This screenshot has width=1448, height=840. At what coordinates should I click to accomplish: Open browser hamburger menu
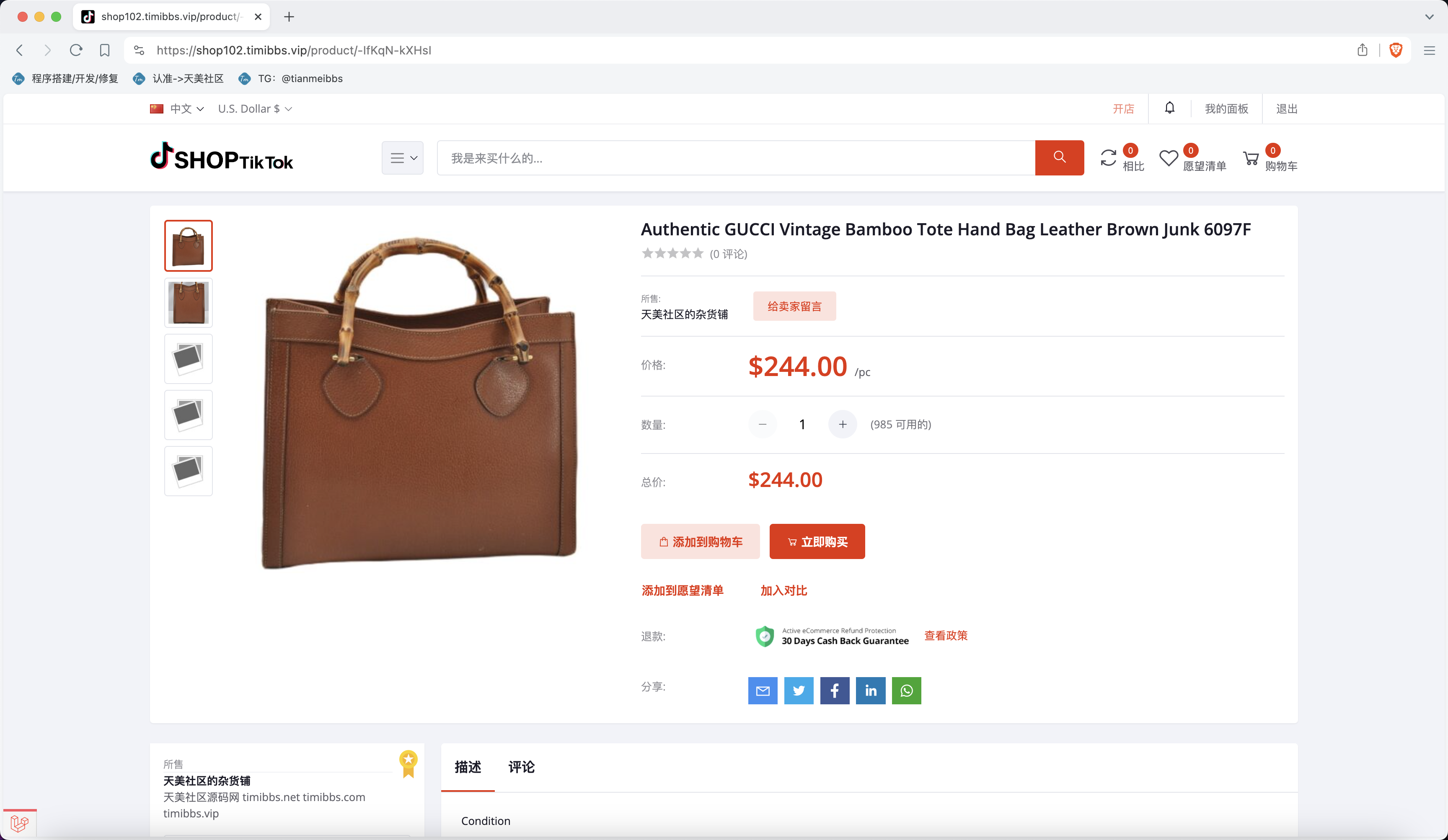[x=1429, y=51]
